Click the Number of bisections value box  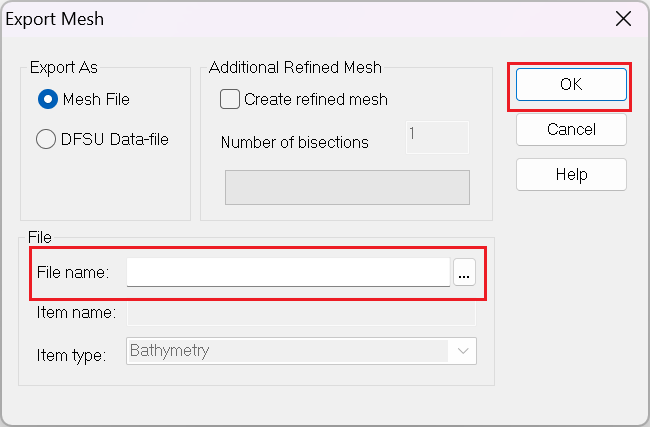437,137
